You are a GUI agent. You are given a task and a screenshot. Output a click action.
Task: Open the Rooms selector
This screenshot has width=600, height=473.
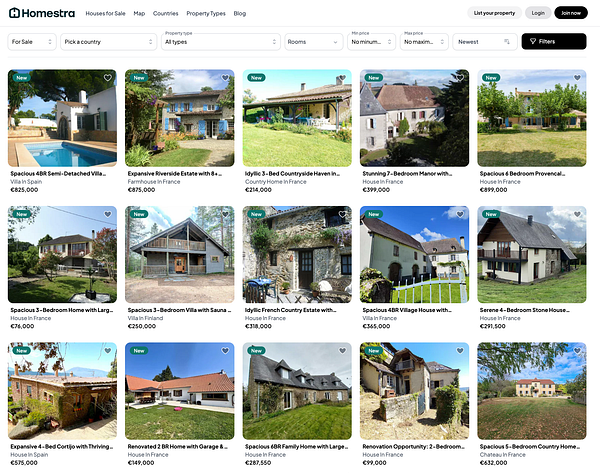pos(313,42)
